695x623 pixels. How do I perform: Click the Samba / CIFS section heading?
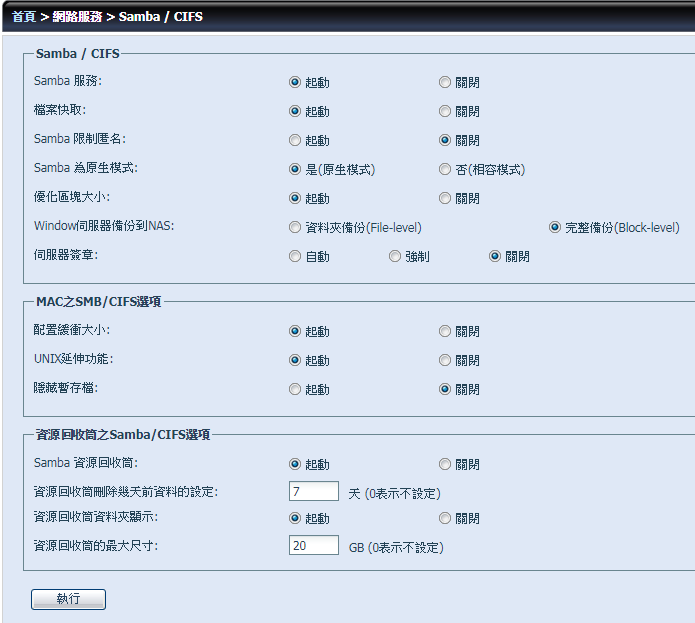(x=78, y=54)
